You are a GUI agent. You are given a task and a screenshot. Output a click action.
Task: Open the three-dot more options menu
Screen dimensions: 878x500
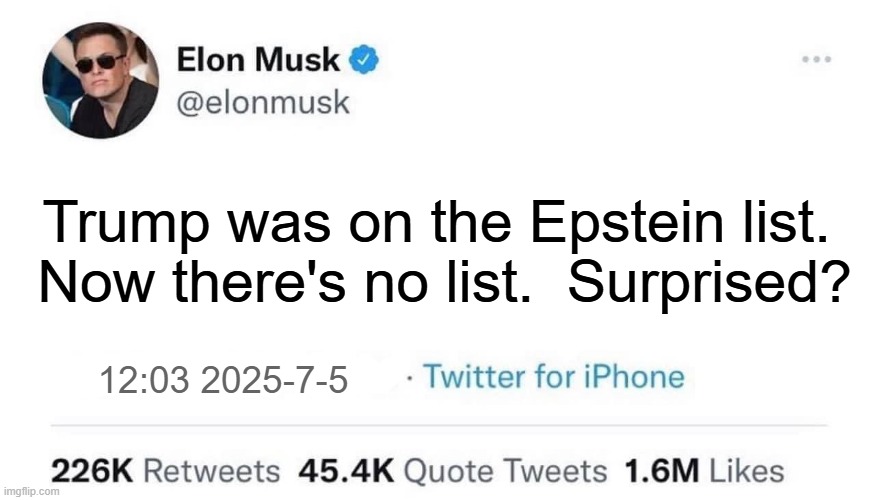coord(816,59)
